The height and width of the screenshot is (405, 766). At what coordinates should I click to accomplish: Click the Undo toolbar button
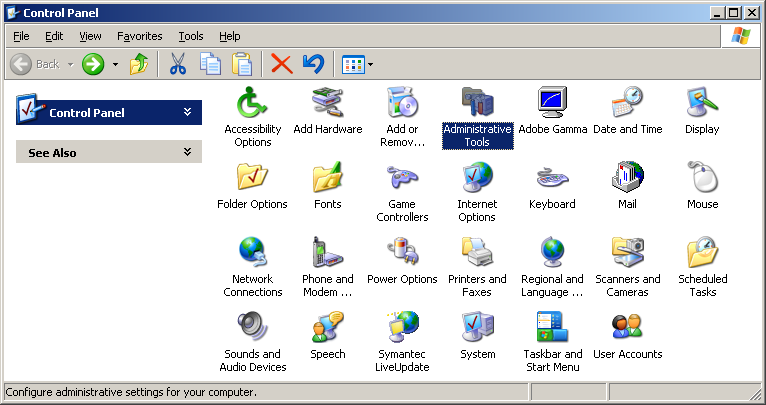313,64
